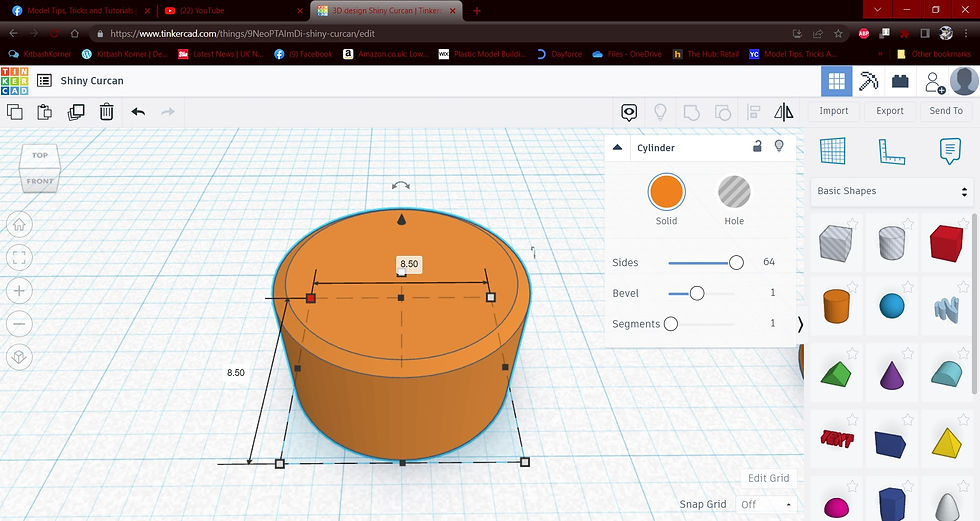The image size is (980, 521).
Task: Click the Export button
Action: coord(890,111)
